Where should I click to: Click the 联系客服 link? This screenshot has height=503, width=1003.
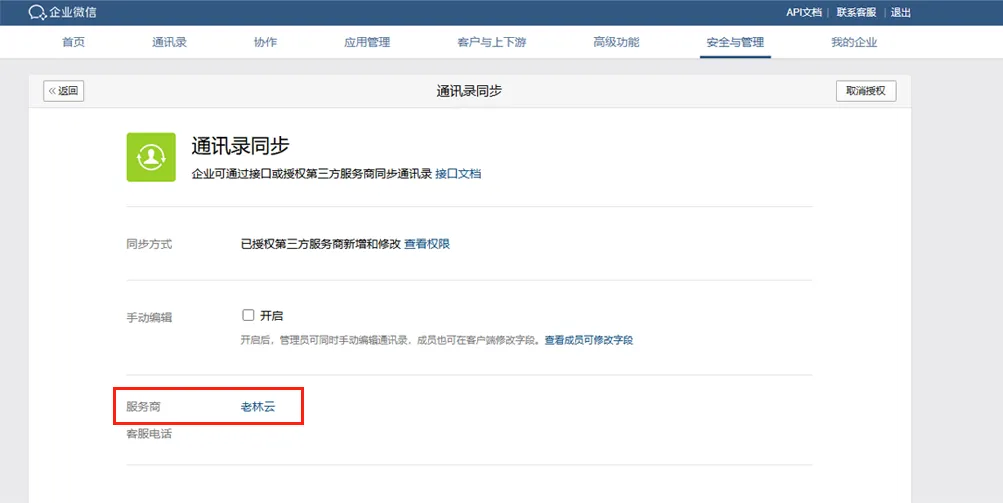[x=857, y=12]
